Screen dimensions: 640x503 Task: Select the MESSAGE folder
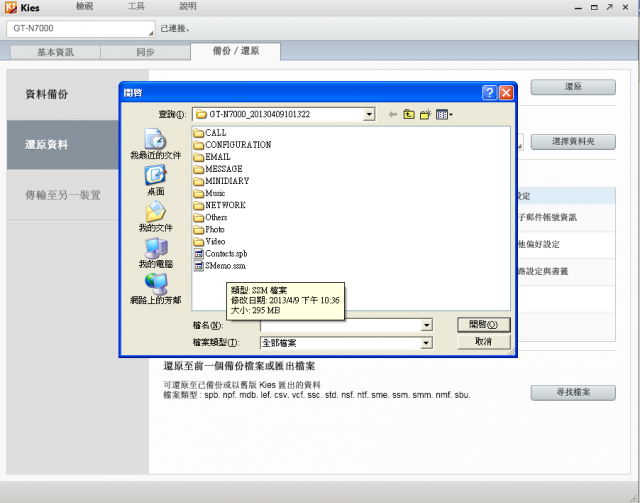point(218,169)
